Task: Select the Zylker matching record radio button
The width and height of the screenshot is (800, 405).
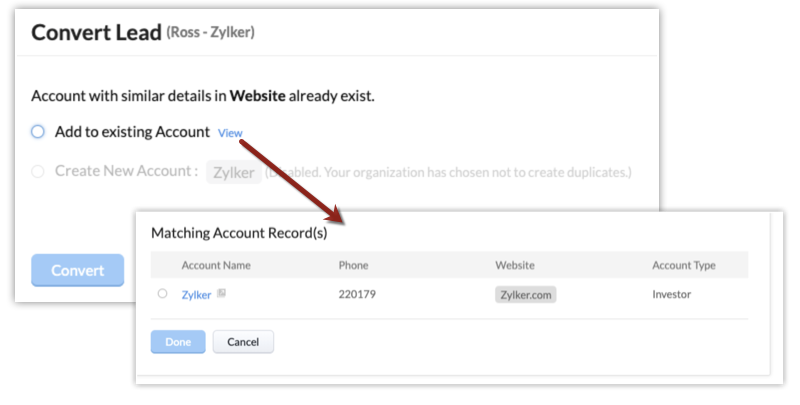Action: pos(162,294)
